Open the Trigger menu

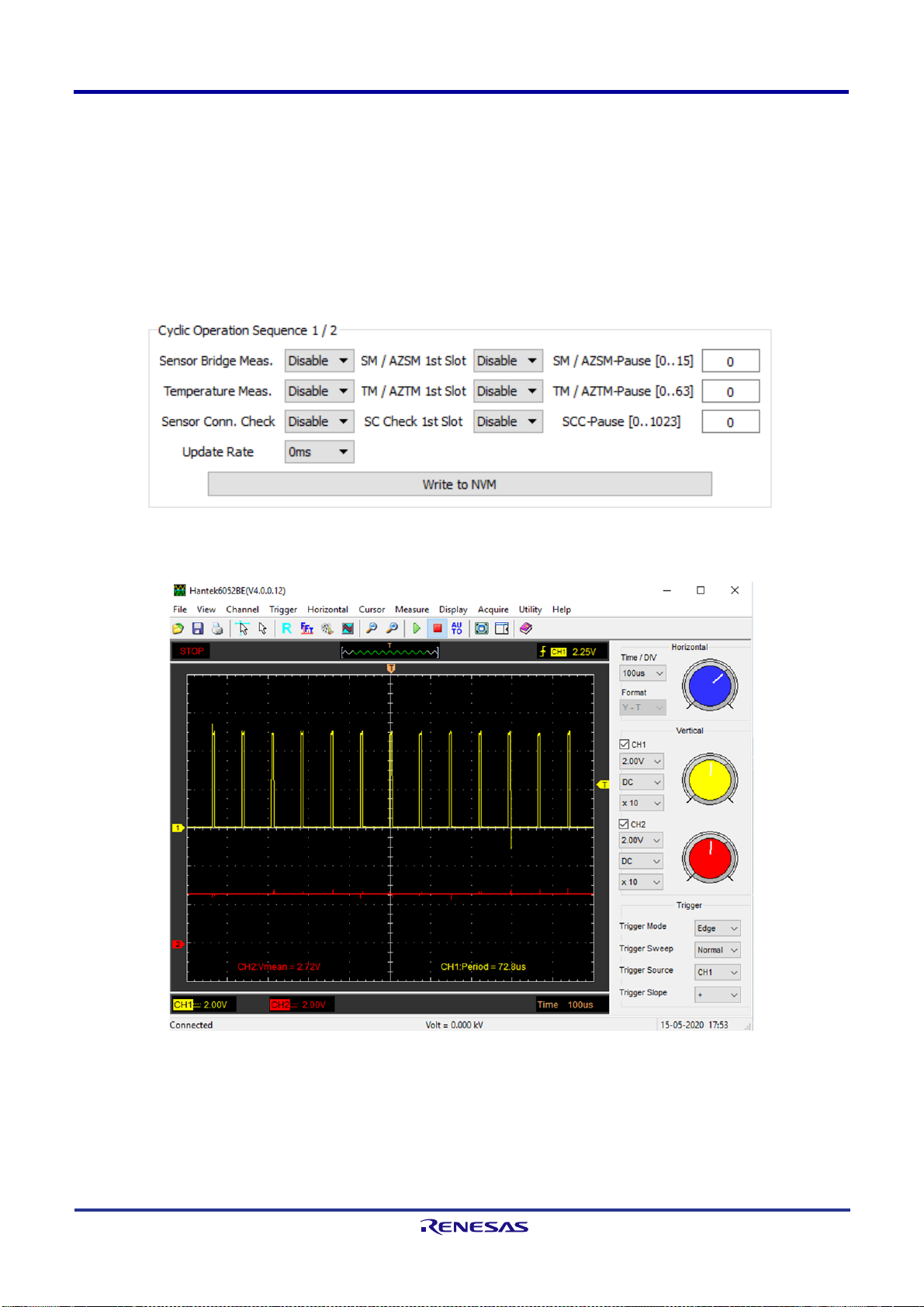point(283,610)
